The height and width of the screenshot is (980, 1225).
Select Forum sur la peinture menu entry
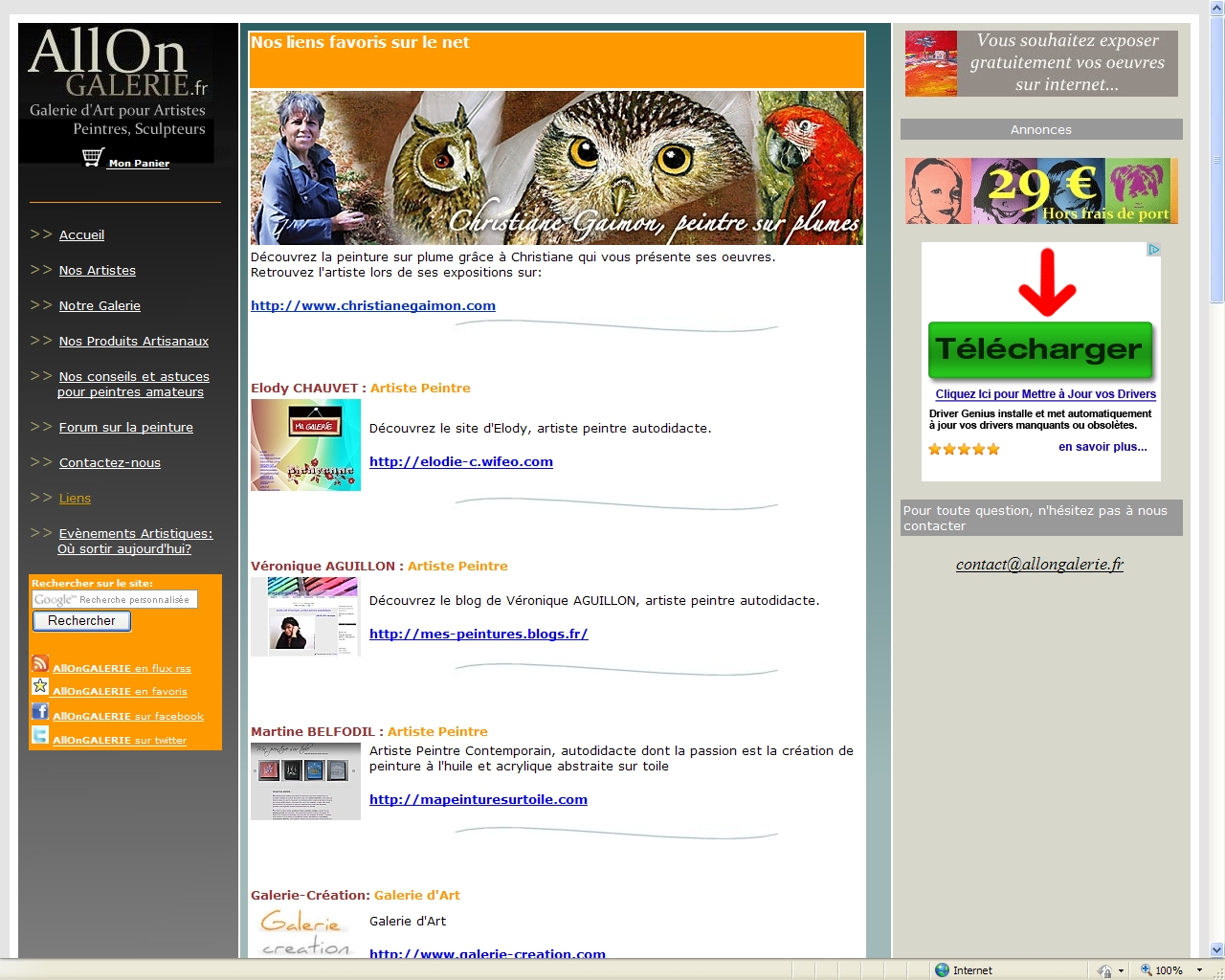(x=125, y=427)
